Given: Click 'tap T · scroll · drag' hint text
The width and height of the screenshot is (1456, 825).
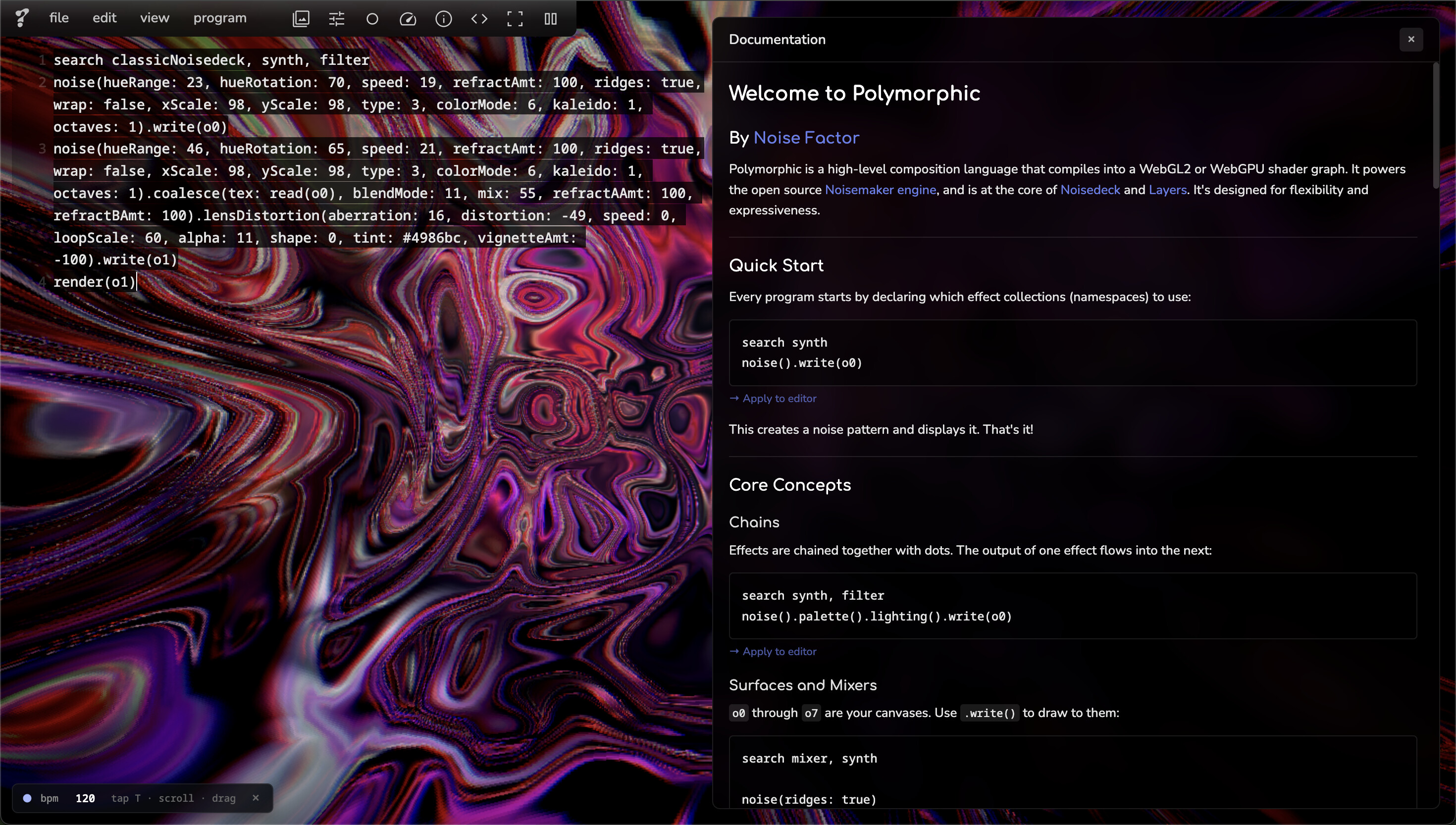Looking at the screenshot, I should pos(173,798).
